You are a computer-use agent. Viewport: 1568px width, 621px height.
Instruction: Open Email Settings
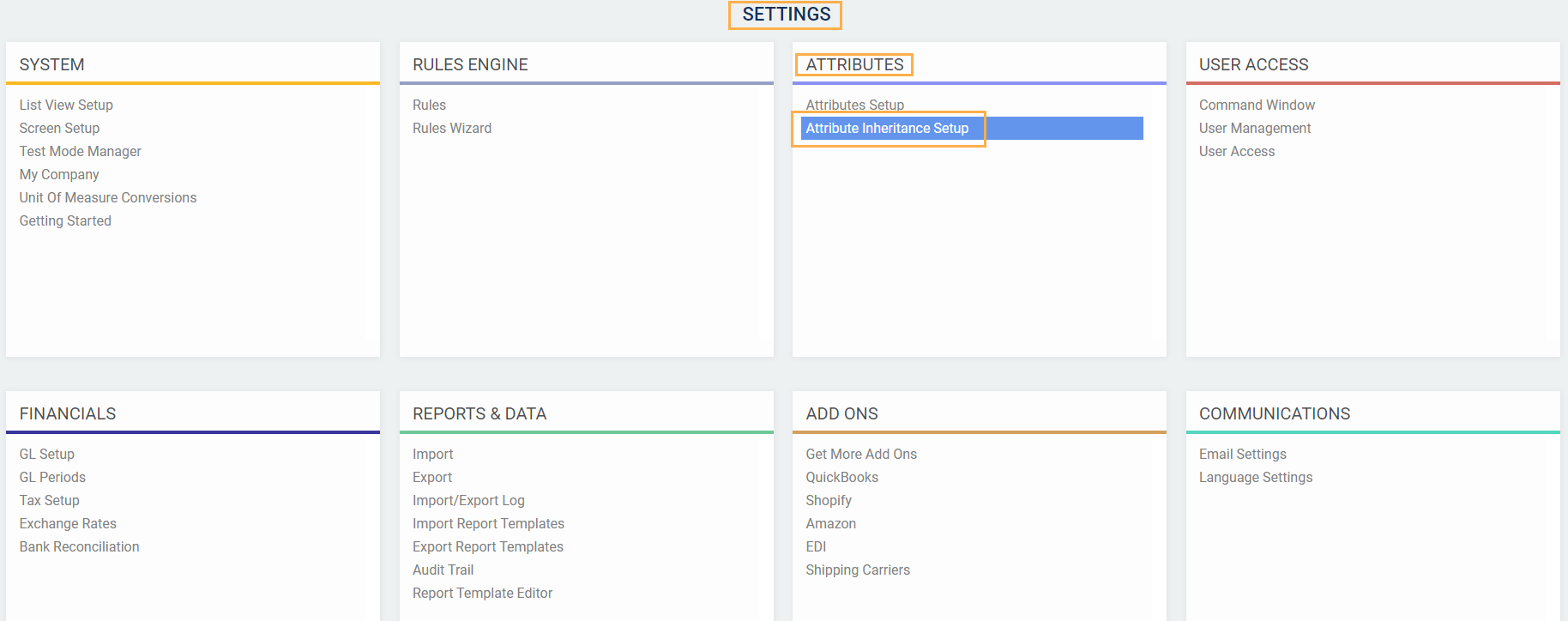(x=1243, y=454)
